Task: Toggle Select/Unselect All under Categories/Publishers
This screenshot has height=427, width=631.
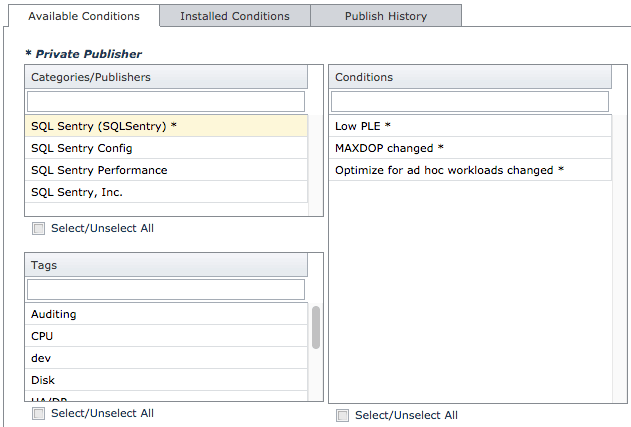Action: coord(39,229)
